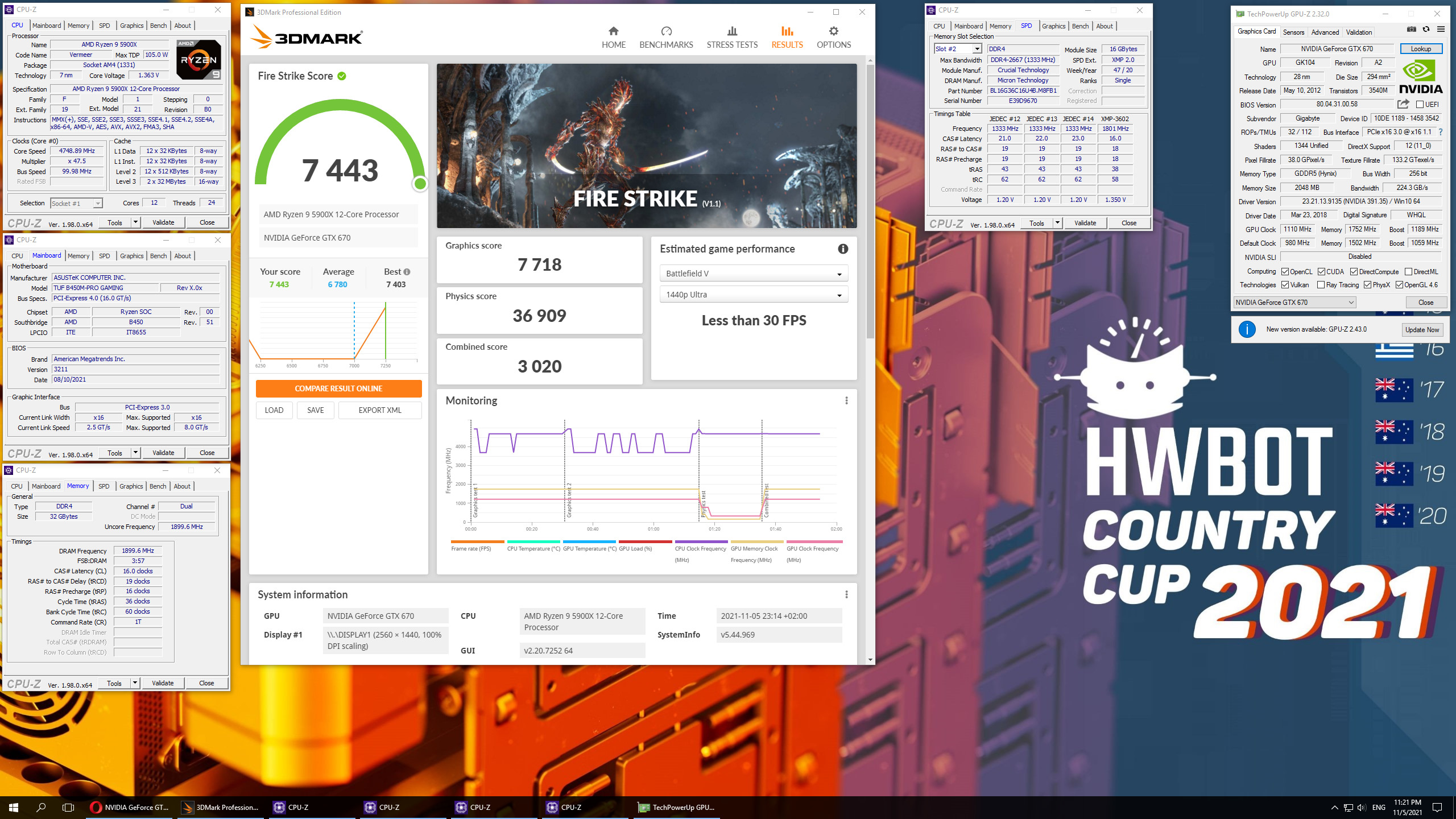Switch to Sensors tab in GPU-Z

(1293, 32)
